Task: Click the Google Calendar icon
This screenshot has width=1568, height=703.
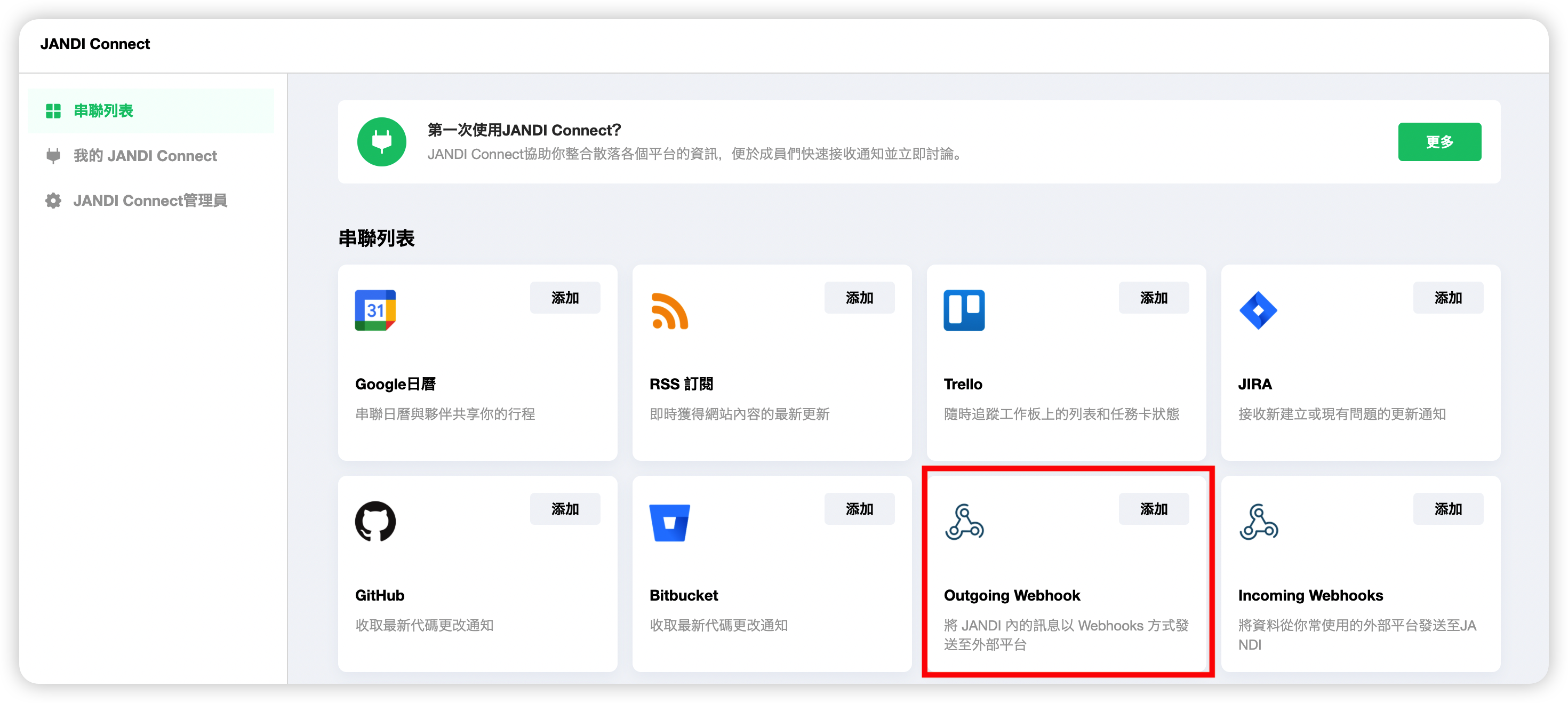Action: (375, 310)
